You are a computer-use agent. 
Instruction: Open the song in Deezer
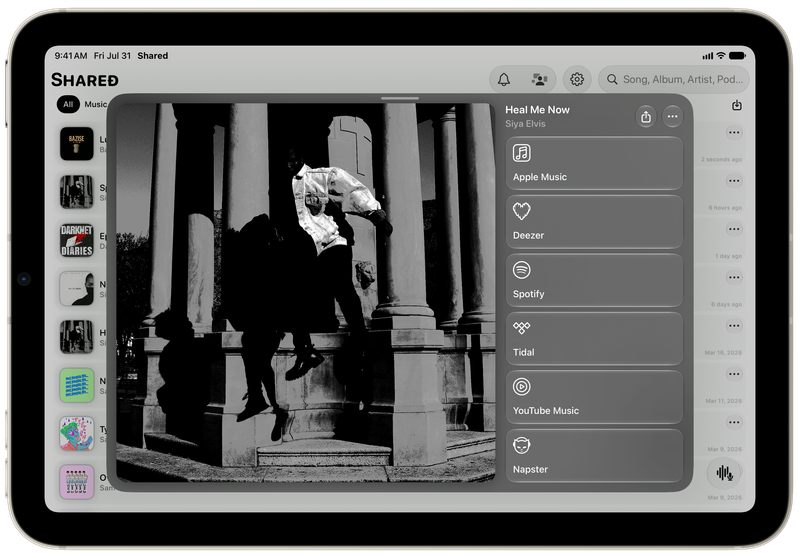click(594, 222)
